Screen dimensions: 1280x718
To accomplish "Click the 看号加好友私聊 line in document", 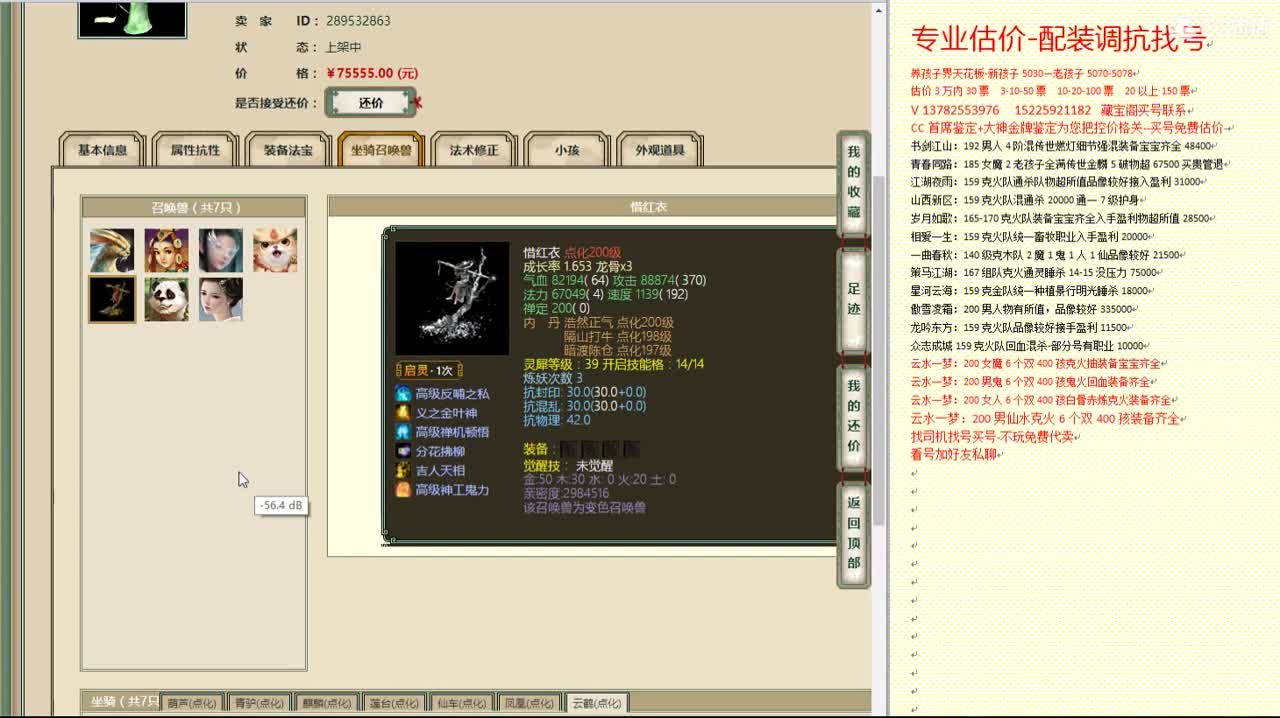I will (x=954, y=454).
